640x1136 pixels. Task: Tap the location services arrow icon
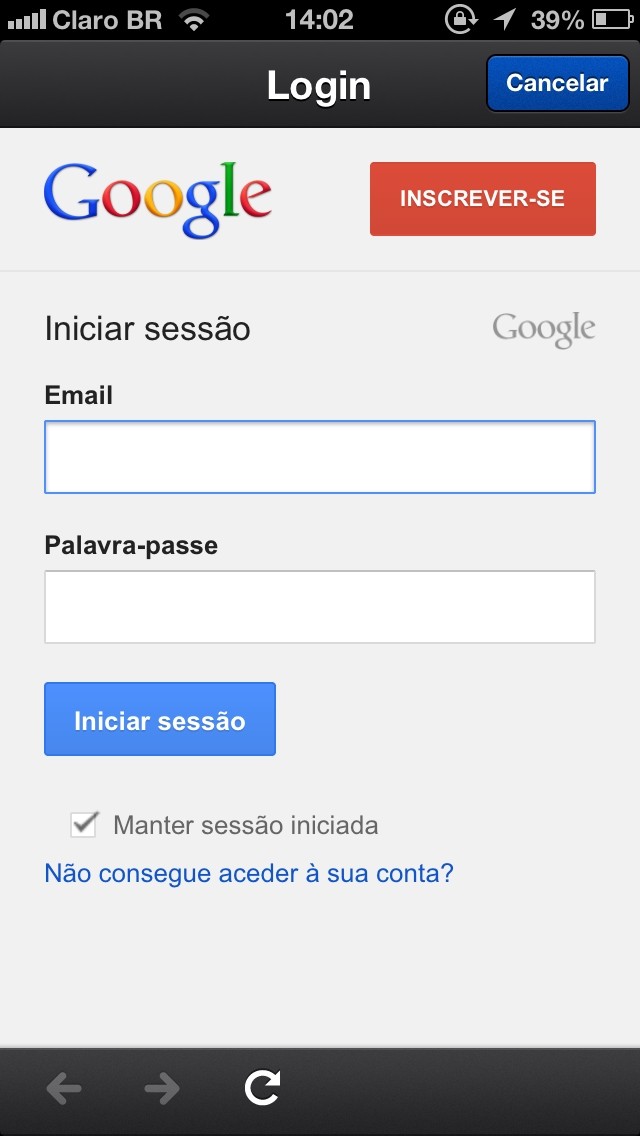(x=505, y=19)
